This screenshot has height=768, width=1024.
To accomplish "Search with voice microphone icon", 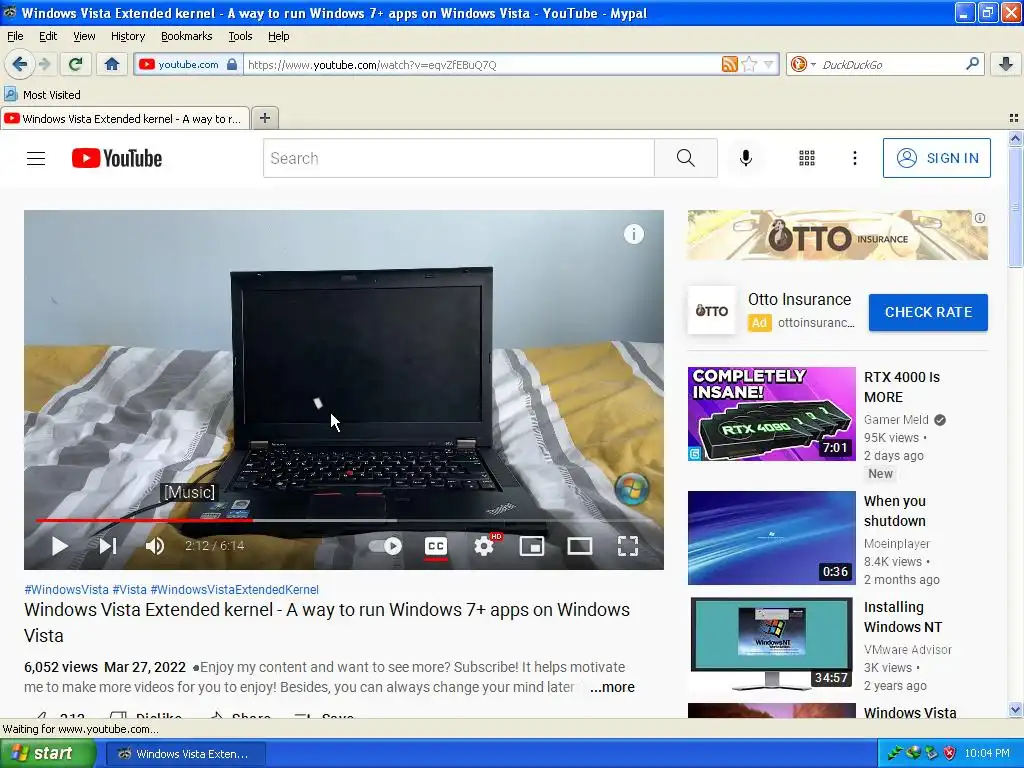I will pyautogui.click(x=746, y=158).
